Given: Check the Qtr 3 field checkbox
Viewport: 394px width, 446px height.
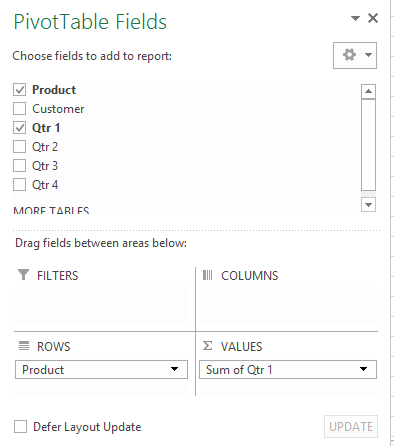Looking at the screenshot, I should [x=20, y=165].
